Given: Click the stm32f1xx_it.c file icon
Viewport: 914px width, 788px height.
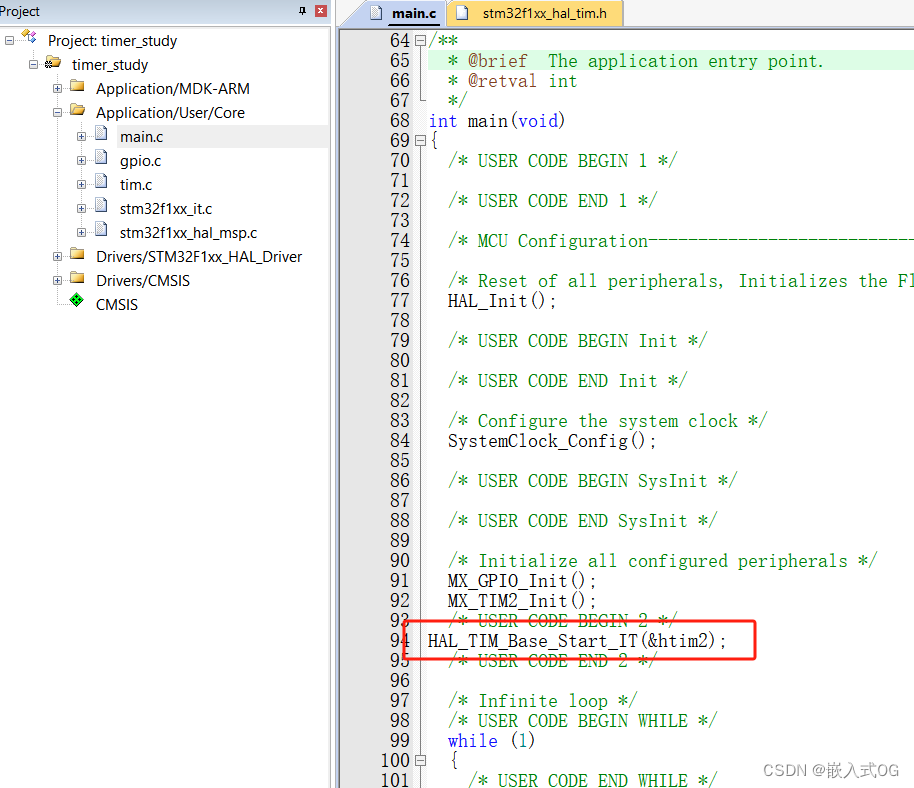Looking at the screenshot, I should coord(101,205).
